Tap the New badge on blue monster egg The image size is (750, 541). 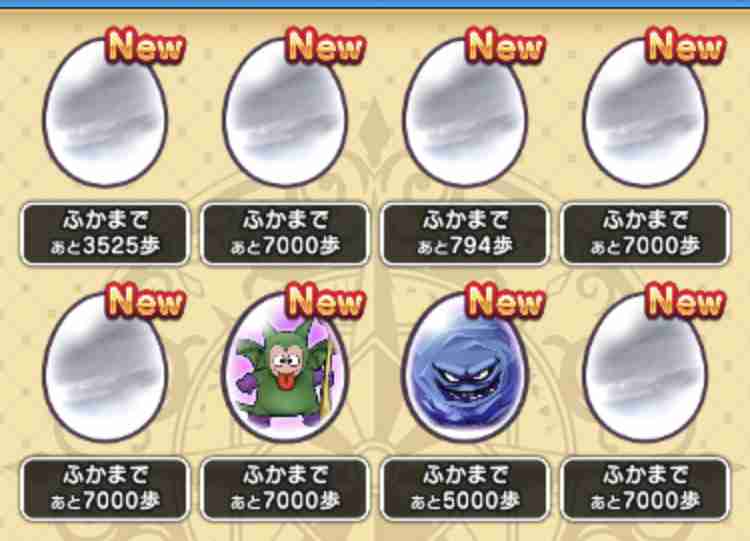tap(506, 300)
